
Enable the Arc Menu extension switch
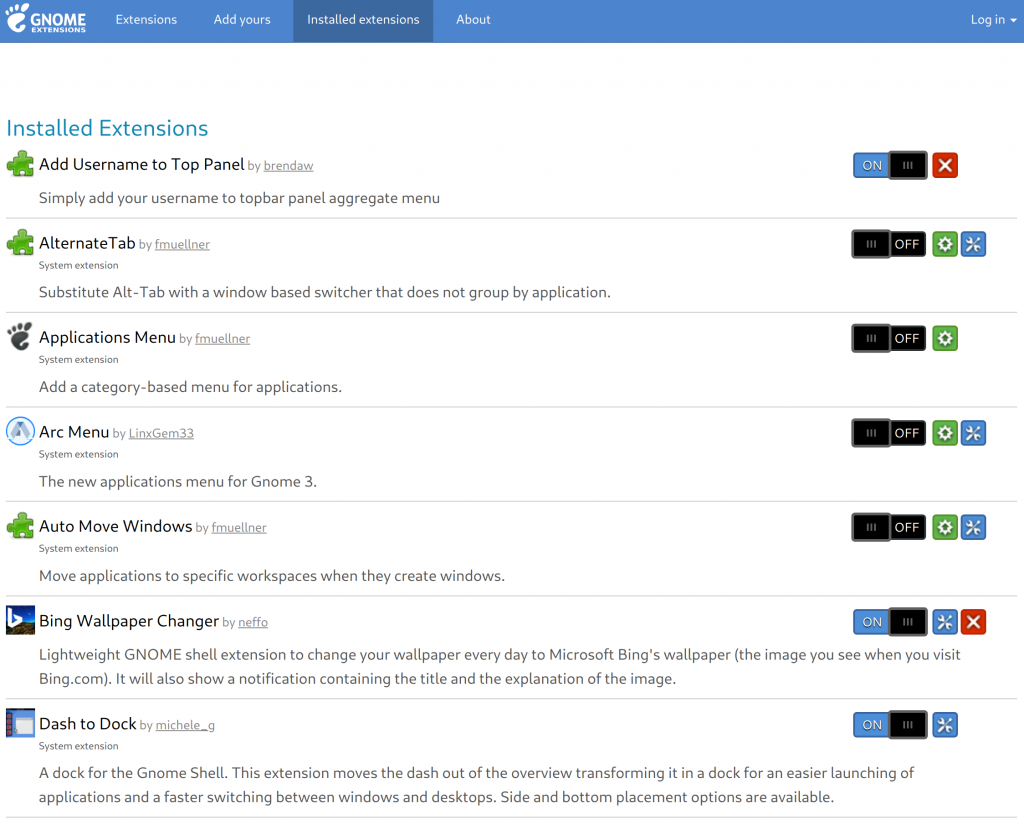point(889,433)
